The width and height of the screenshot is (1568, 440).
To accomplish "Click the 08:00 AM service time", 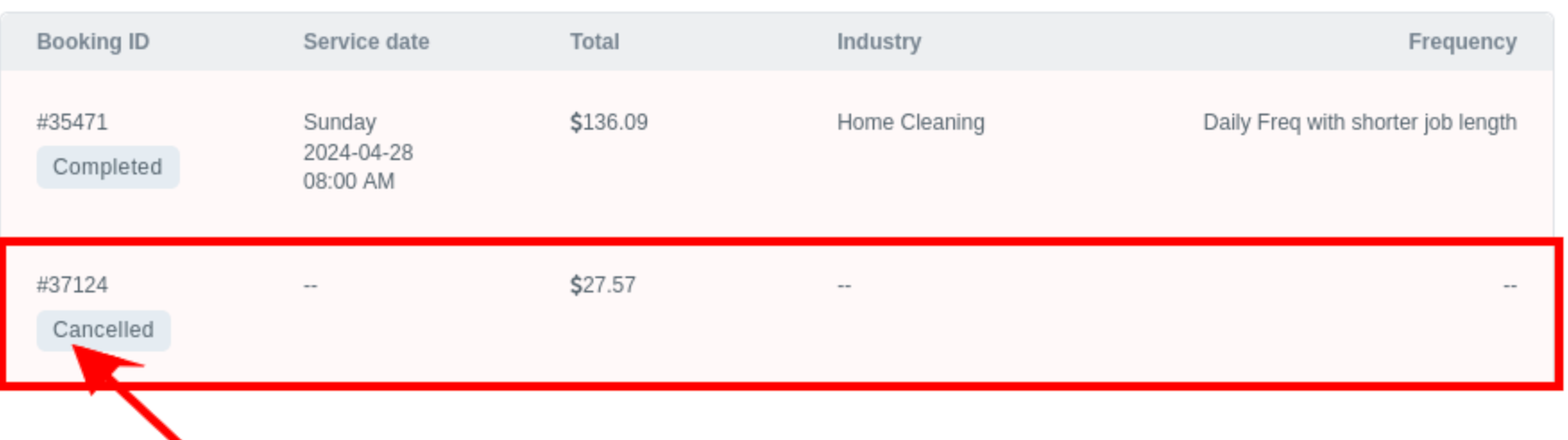I will tap(349, 182).
